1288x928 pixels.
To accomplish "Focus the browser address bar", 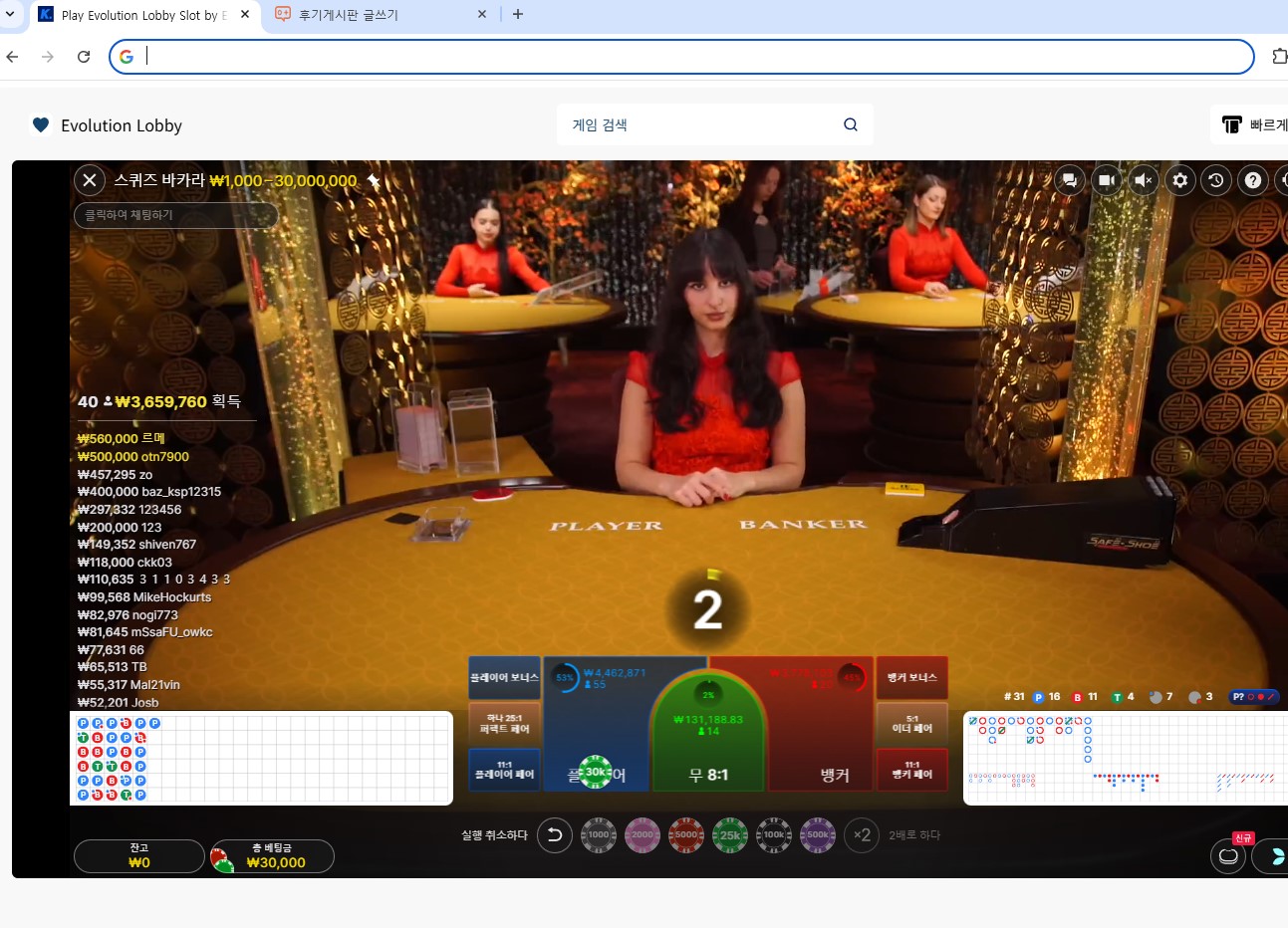I will [x=681, y=57].
